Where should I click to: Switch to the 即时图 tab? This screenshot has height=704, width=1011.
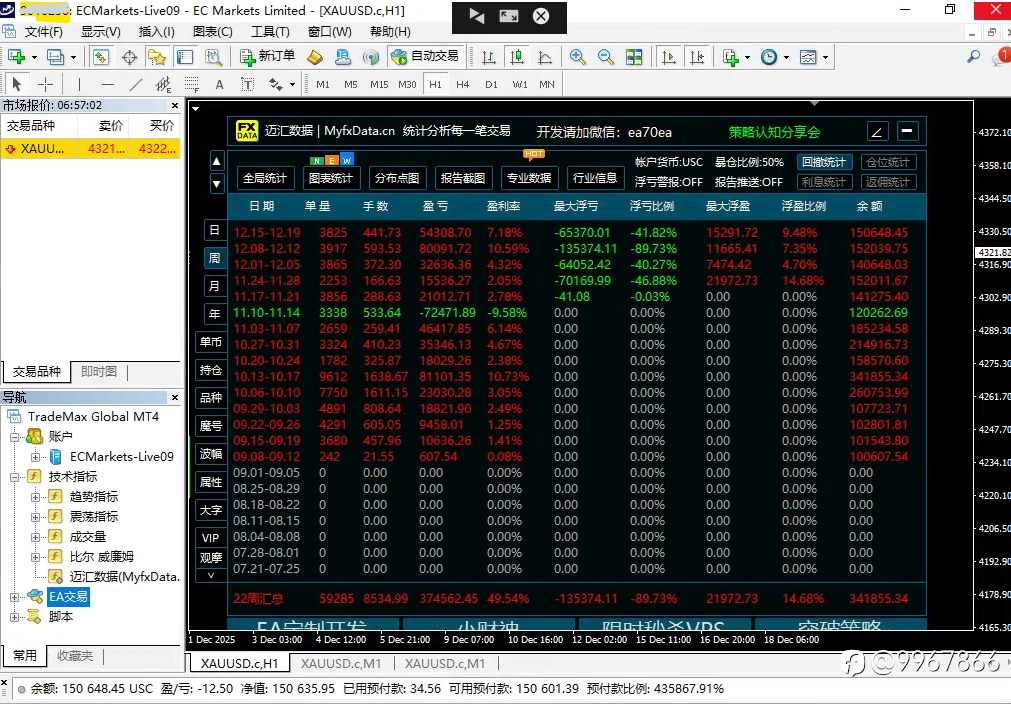[99, 371]
